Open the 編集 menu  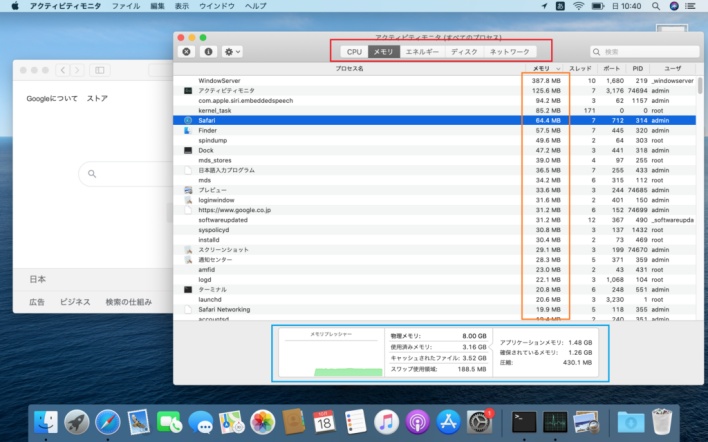pyautogui.click(x=157, y=6)
